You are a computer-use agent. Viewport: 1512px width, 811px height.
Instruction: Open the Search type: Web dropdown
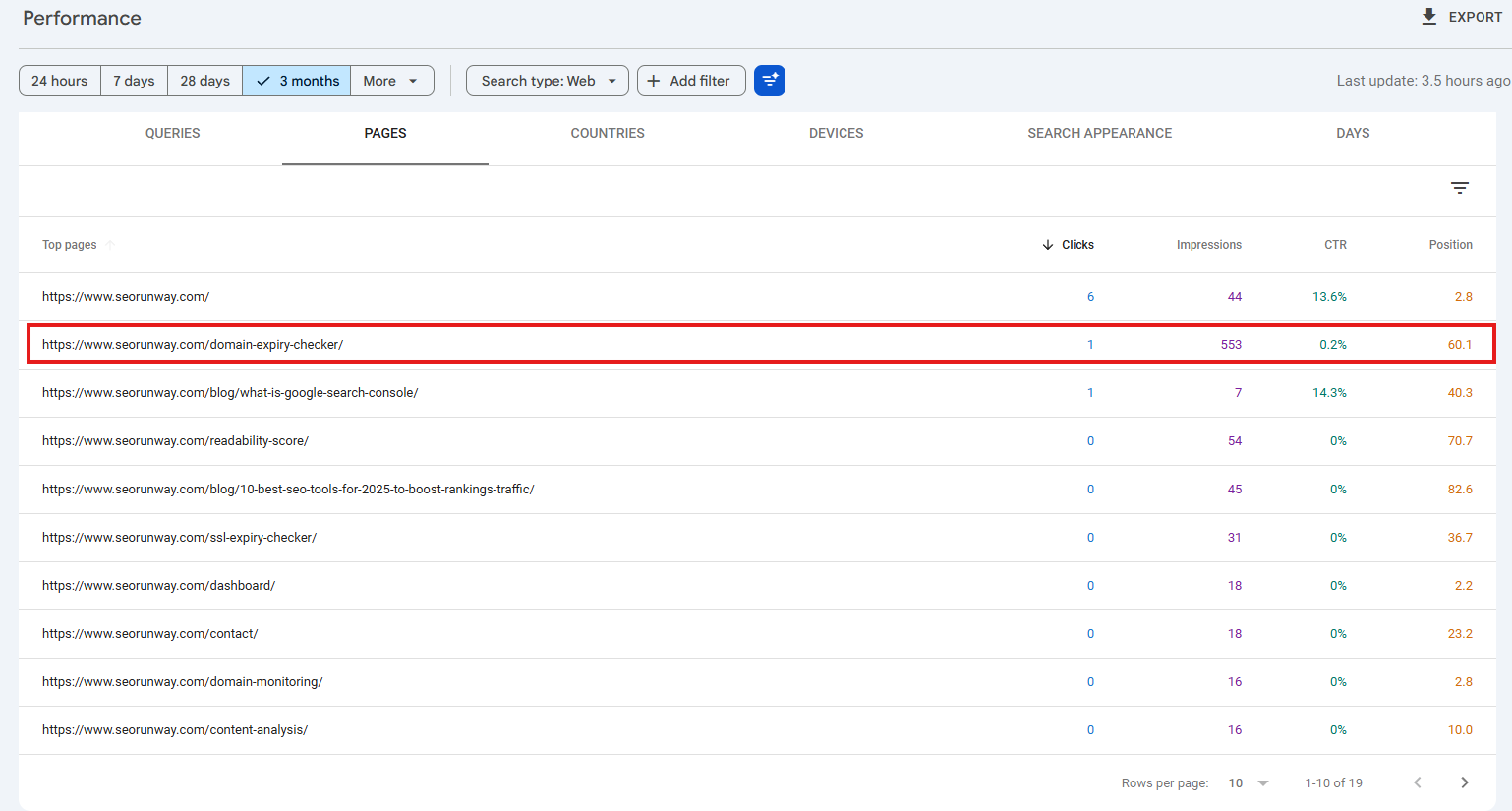point(548,81)
